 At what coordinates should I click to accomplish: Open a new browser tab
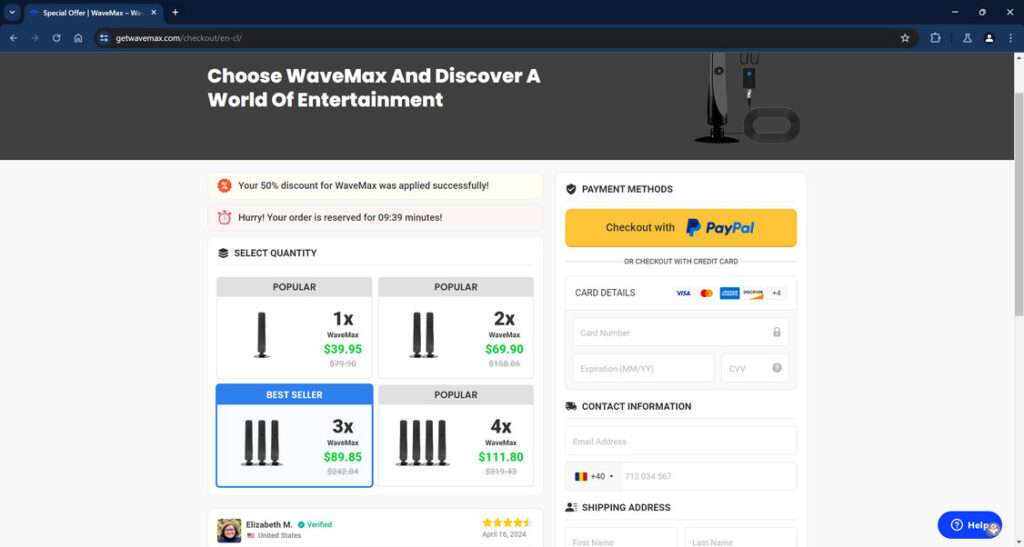(175, 12)
